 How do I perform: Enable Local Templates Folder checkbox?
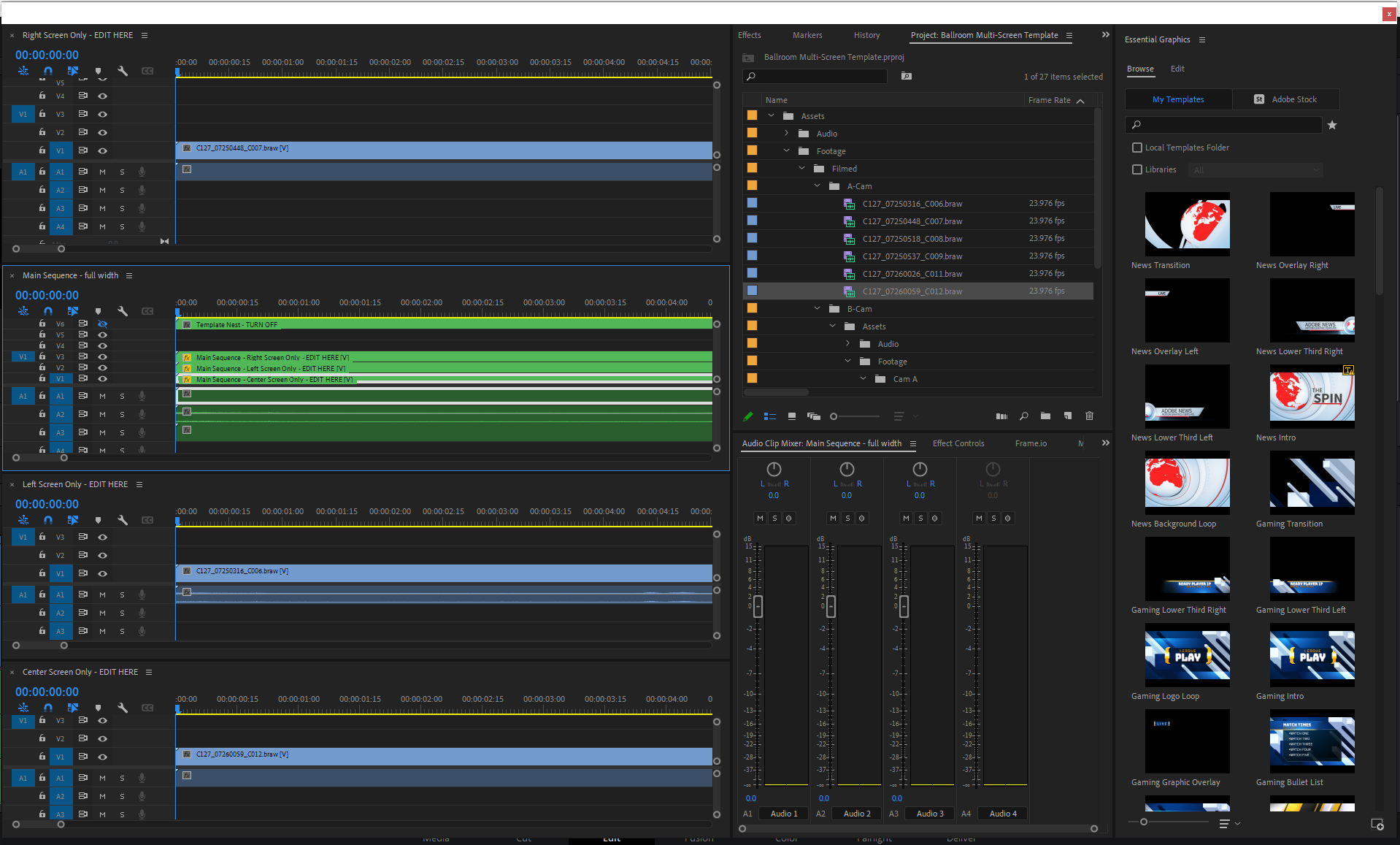click(x=1137, y=148)
